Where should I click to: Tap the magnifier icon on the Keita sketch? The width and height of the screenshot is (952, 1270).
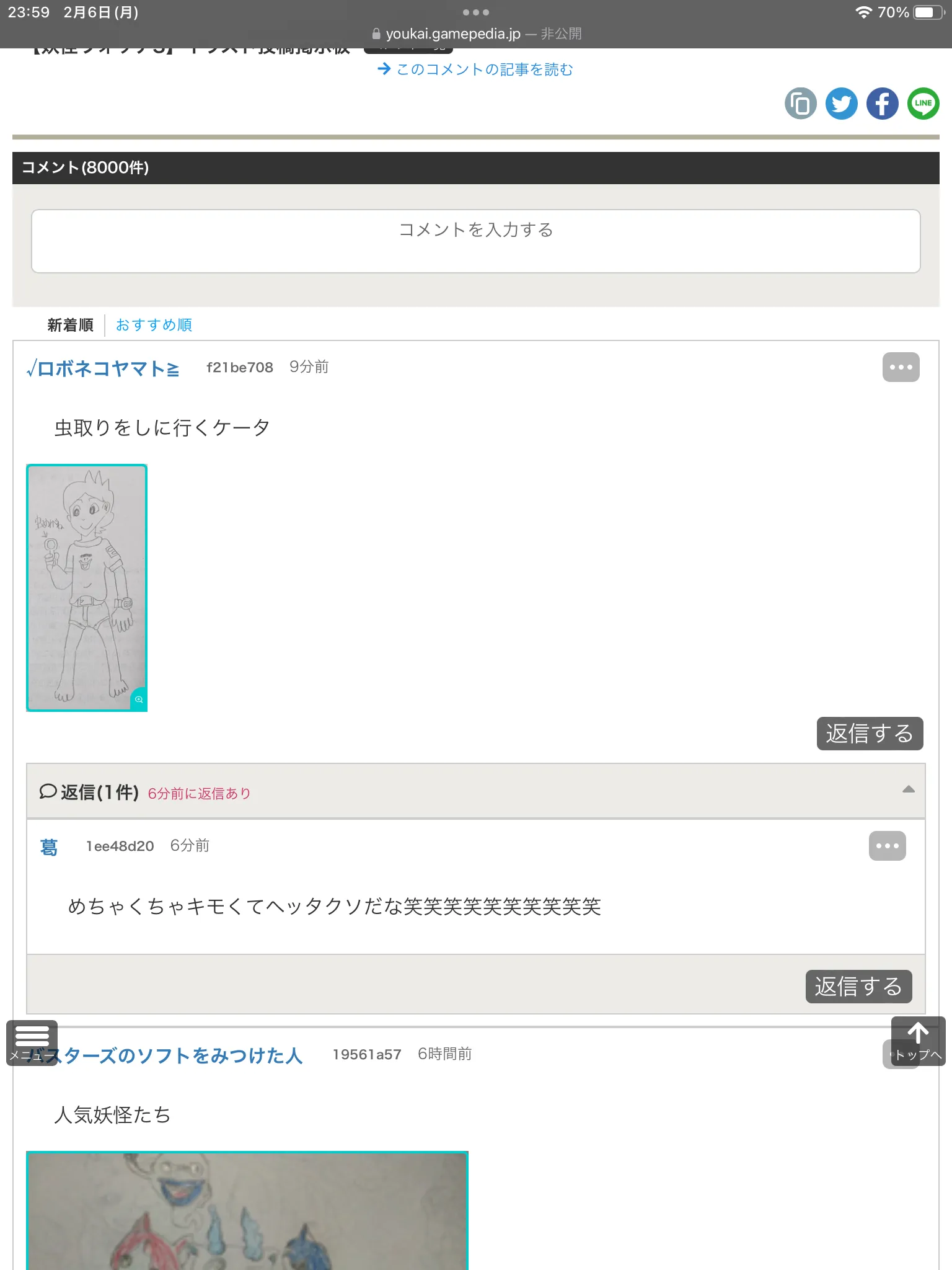pyautogui.click(x=139, y=699)
